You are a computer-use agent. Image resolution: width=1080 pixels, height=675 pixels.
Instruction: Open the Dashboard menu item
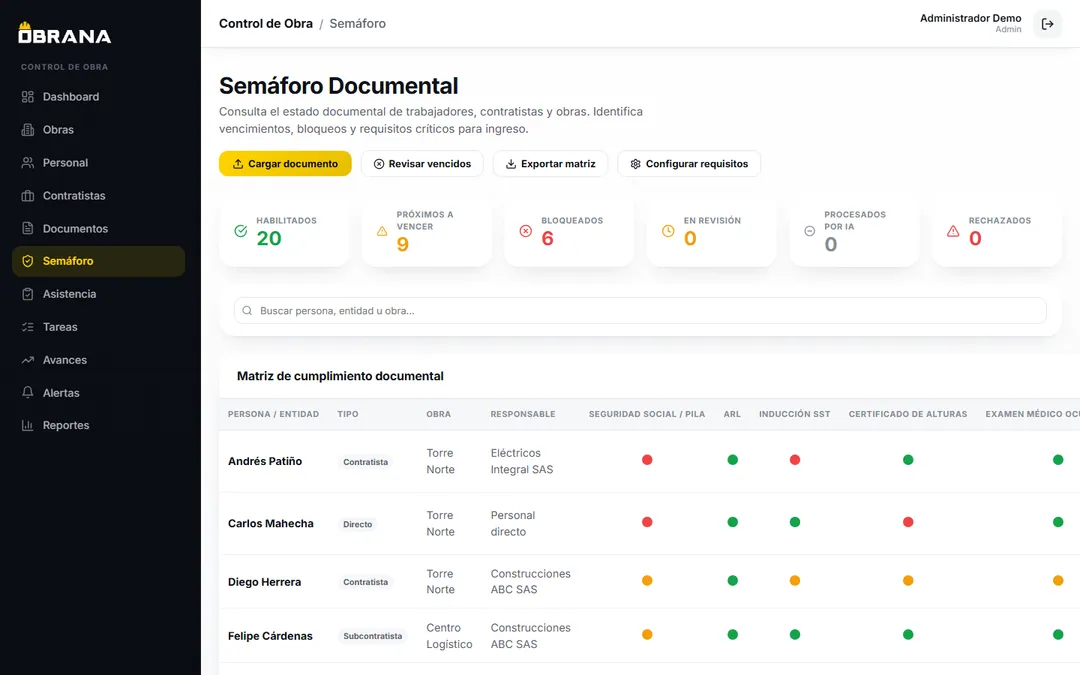click(x=98, y=96)
